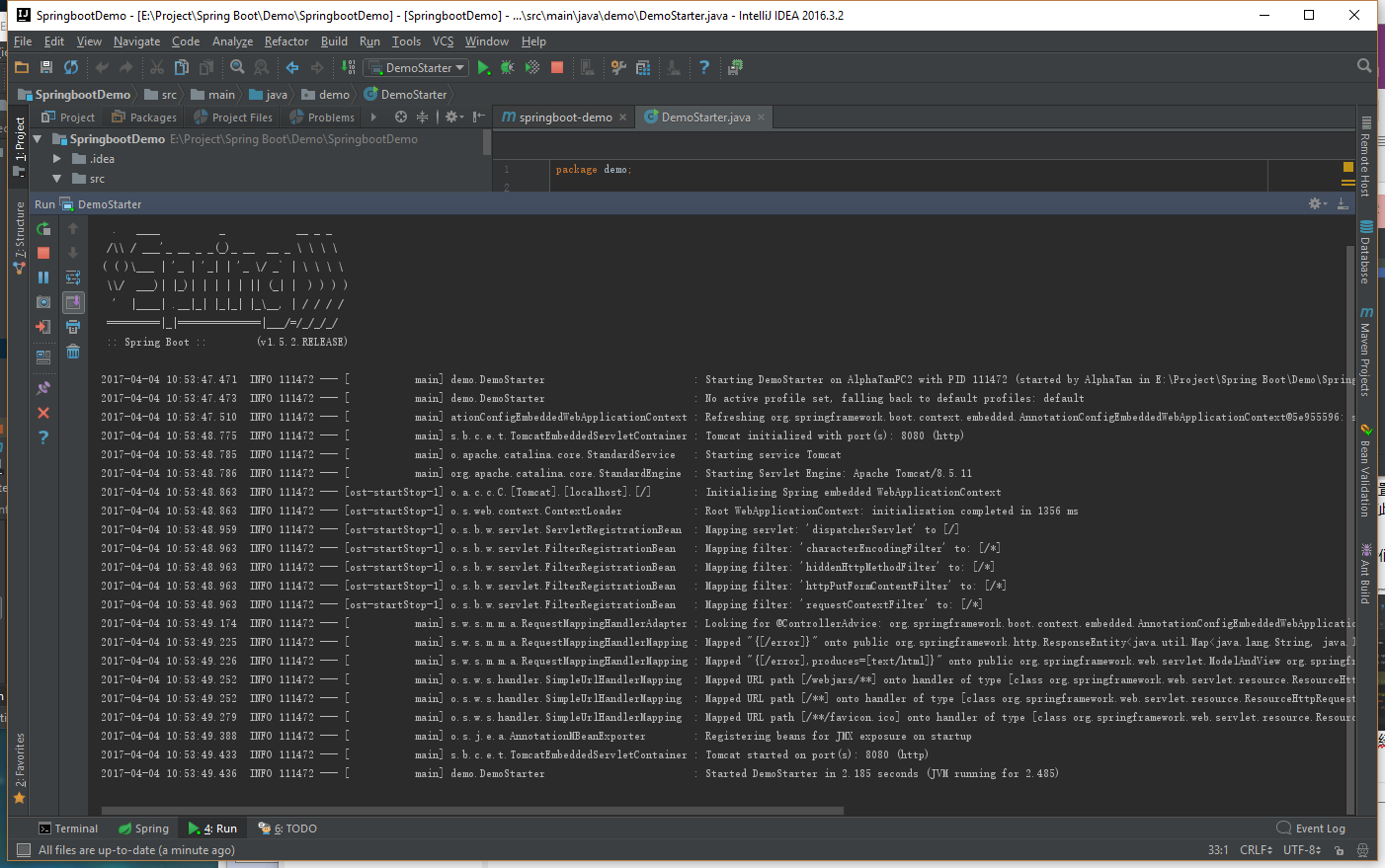Show more Project view tabs arrow
This screenshot has height=868, width=1385.
tap(373, 117)
